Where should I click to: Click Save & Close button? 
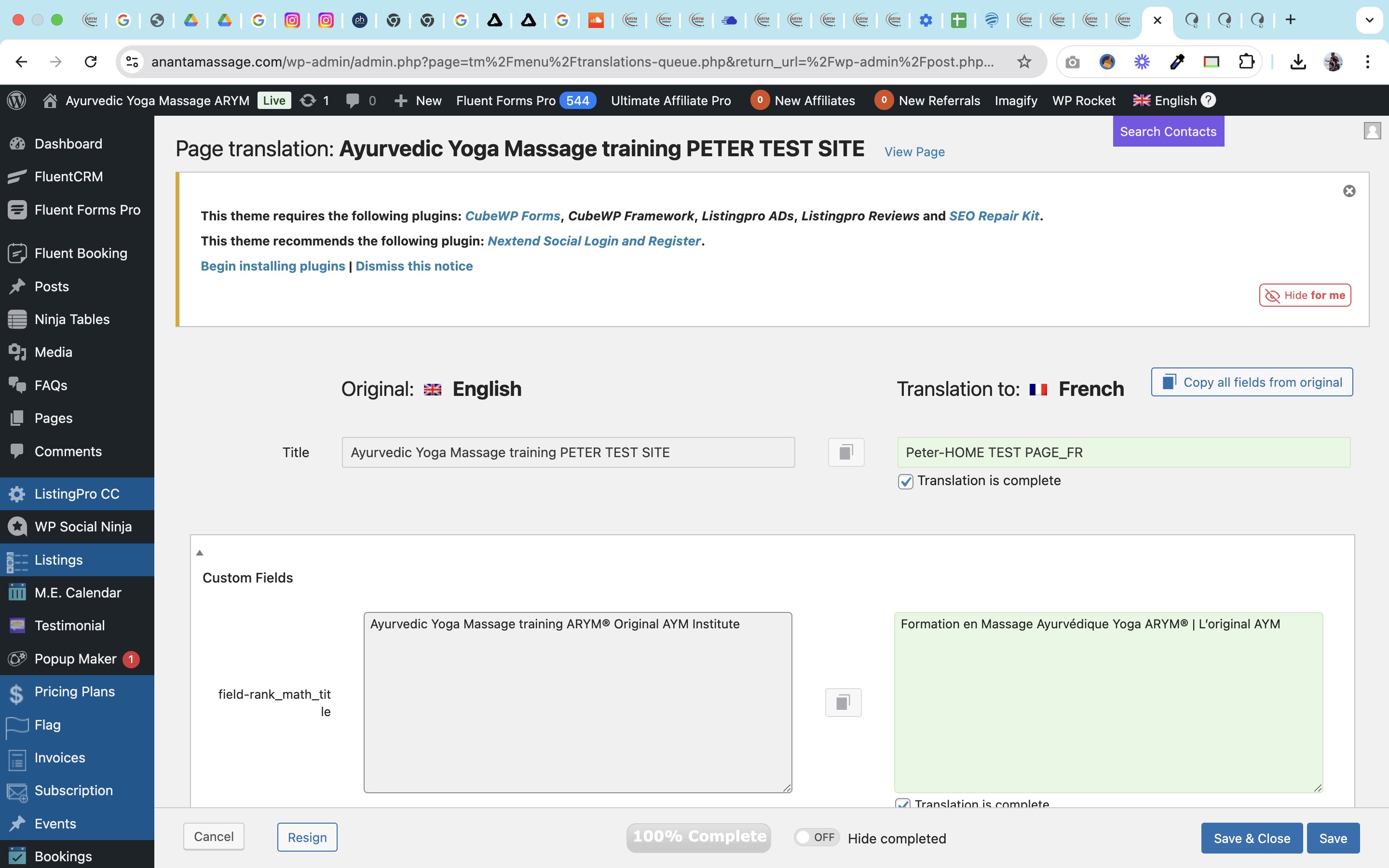coord(1251,838)
